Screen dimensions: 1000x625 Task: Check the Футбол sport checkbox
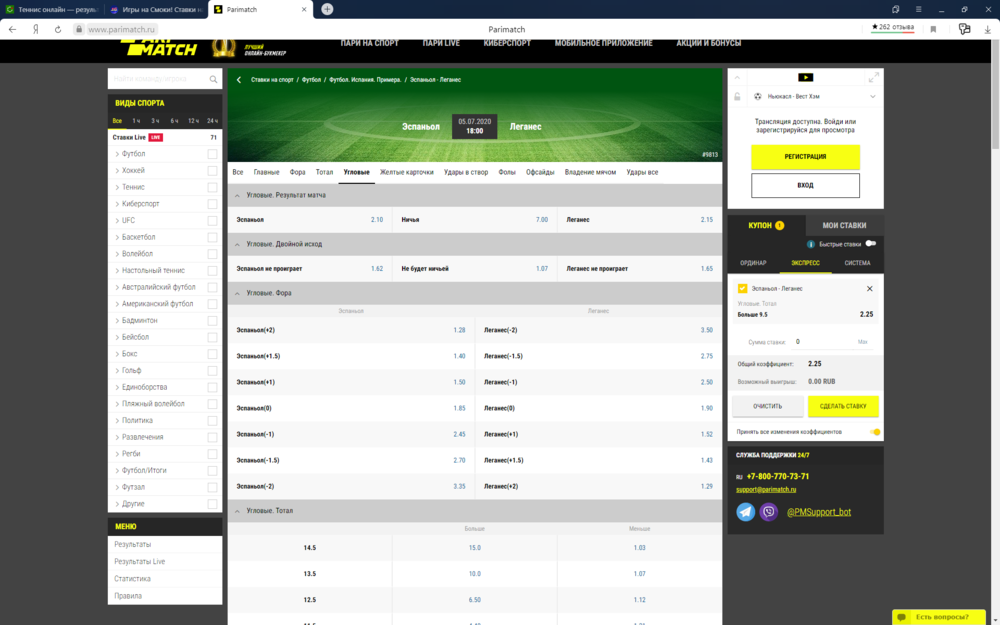pos(212,154)
